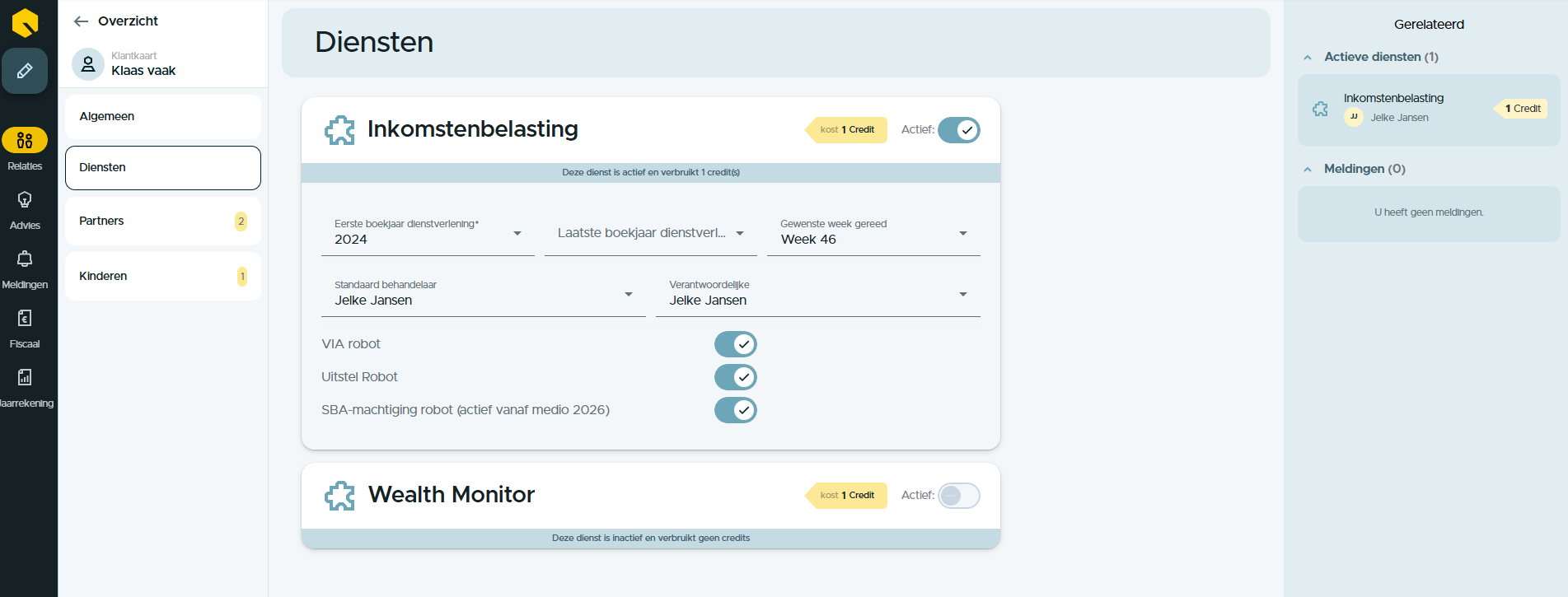Click the Diensten page title
The width and height of the screenshot is (1568, 597).
click(x=374, y=42)
